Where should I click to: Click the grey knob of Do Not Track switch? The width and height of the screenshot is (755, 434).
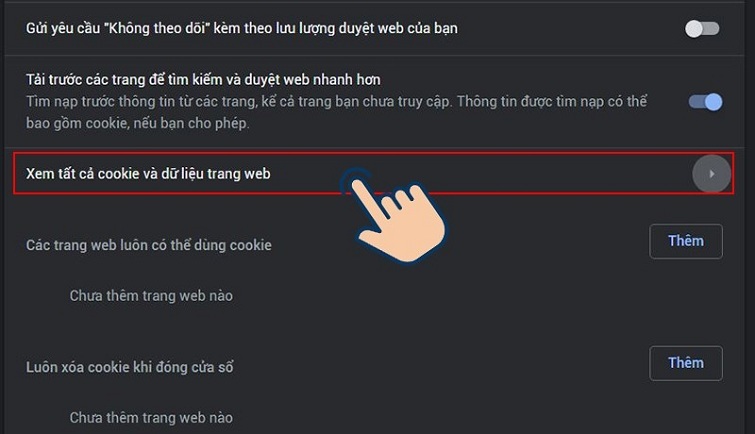[694, 29]
